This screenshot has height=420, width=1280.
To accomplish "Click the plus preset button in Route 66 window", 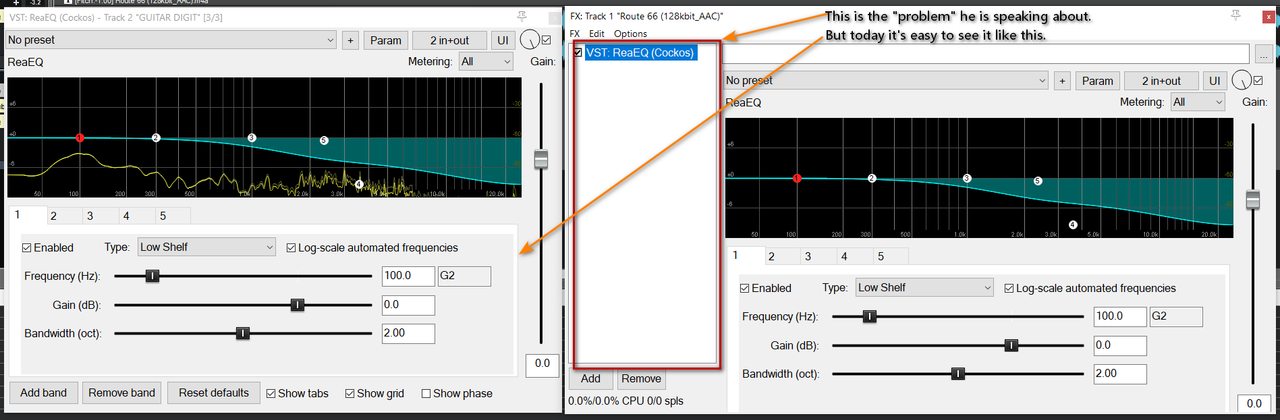I will (x=1062, y=81).
